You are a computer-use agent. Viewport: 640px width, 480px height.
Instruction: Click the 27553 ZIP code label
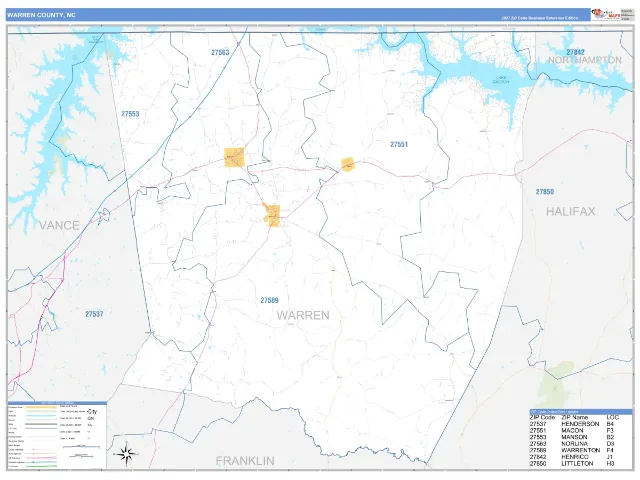(x=130, y=114)
